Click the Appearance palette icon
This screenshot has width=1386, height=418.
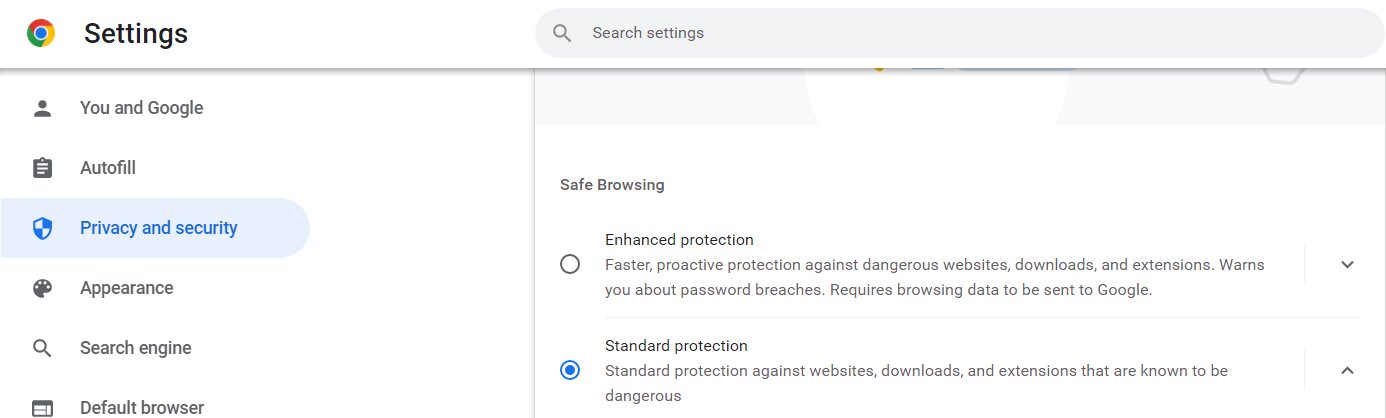(x=42, y=288)
